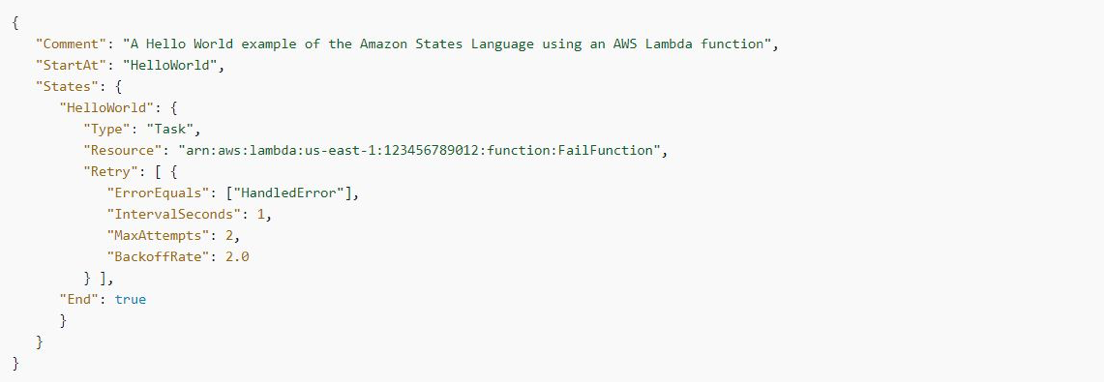Click the 2.0 BackoffRate value
Screen dimensions: 1104x382
click(237, 257)
